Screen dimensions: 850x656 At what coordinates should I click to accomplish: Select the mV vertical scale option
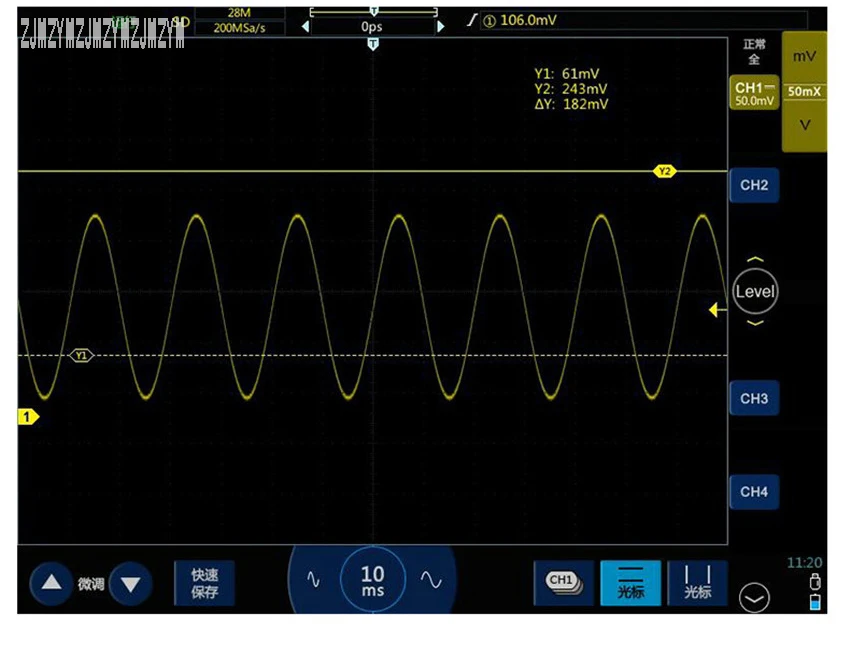804,56
